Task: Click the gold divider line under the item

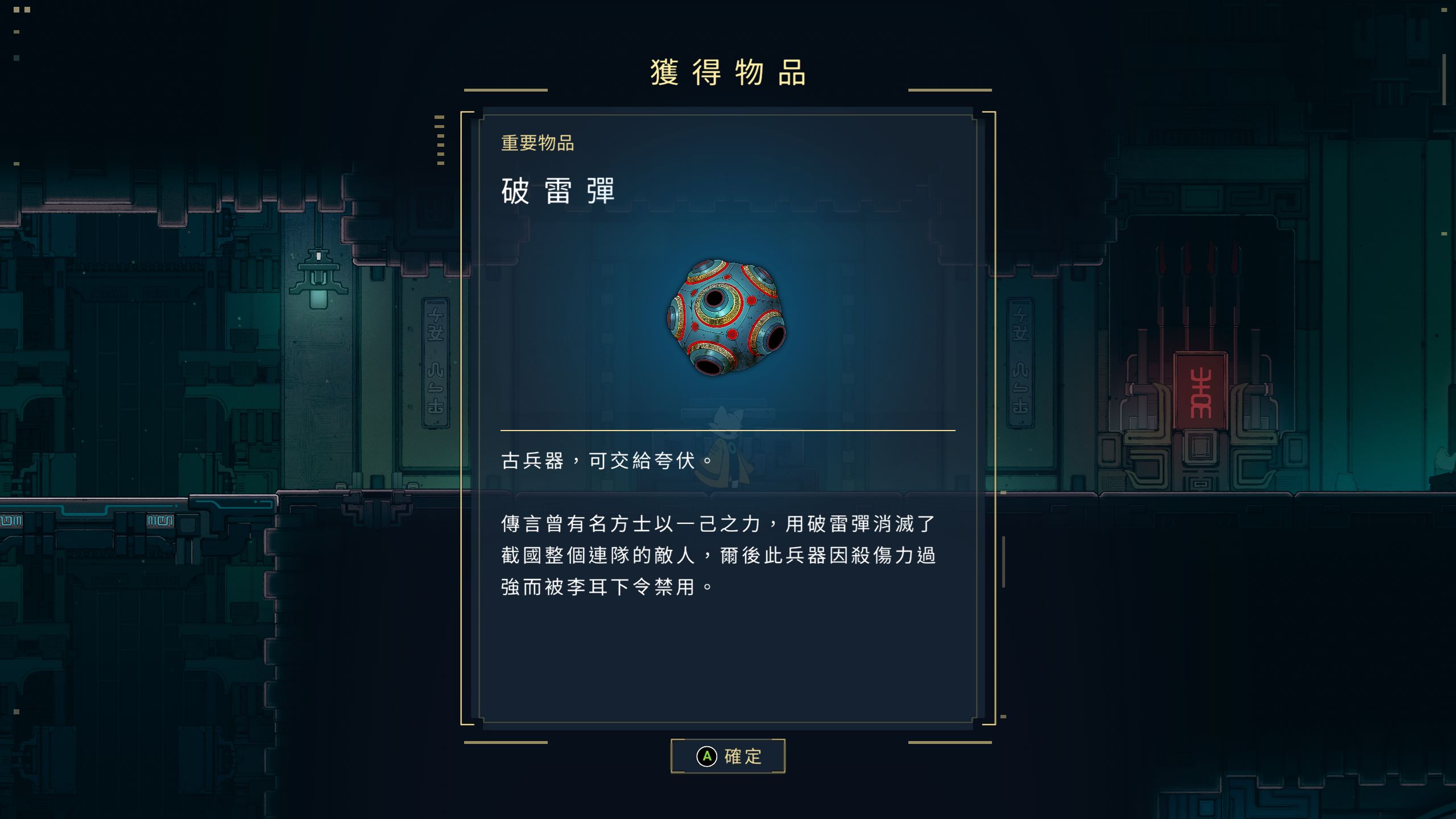Action: 728,431
